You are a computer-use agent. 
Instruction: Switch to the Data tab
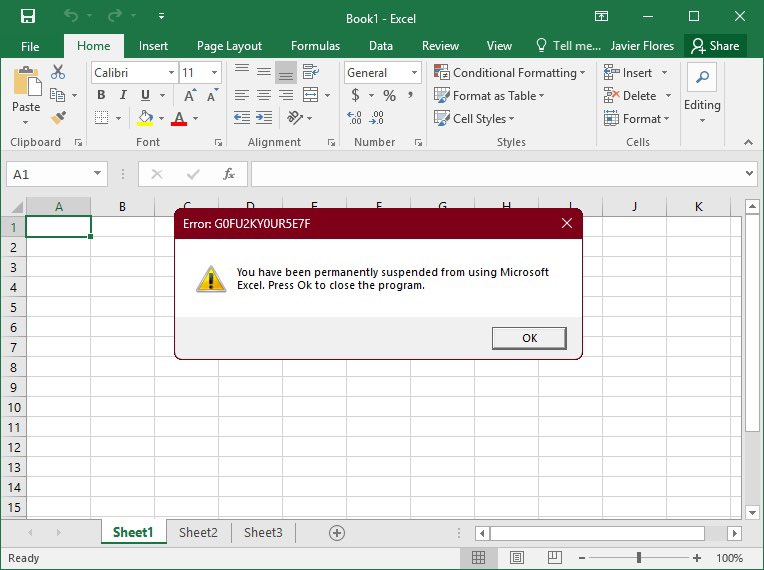[381, 46]
